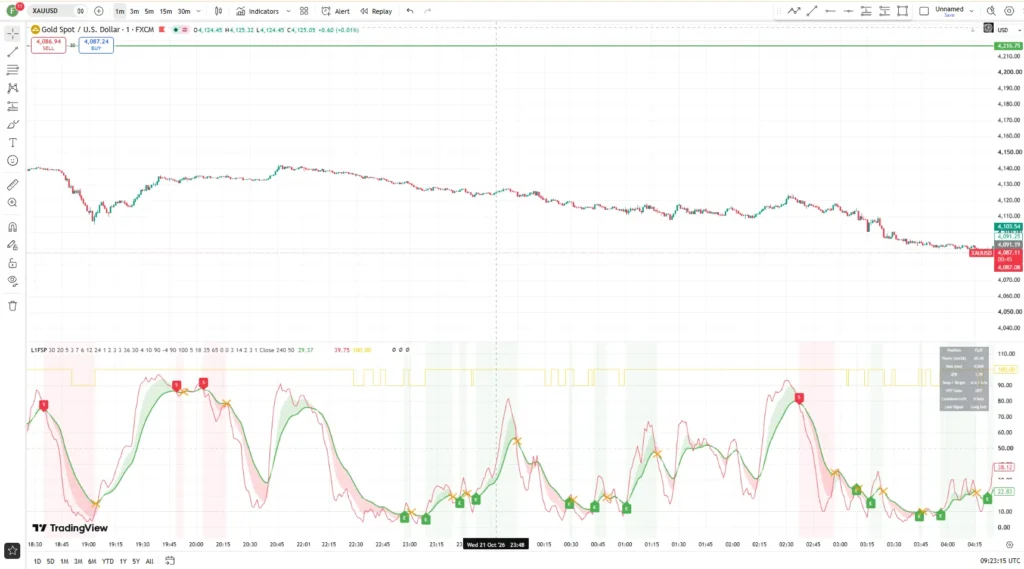Image resolution: width=1024 pixels, height=569 pixels.
Task: Expand the favorite indicators dropdown arrow
Action: (x=288, y=11)
